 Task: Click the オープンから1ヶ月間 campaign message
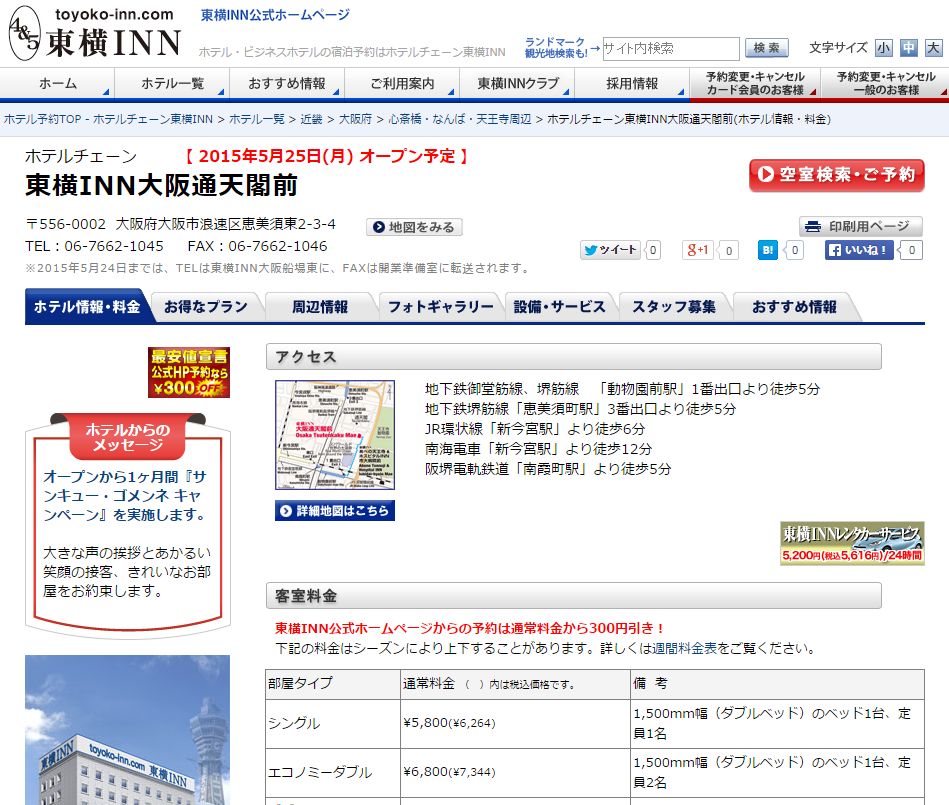point(125,495)
